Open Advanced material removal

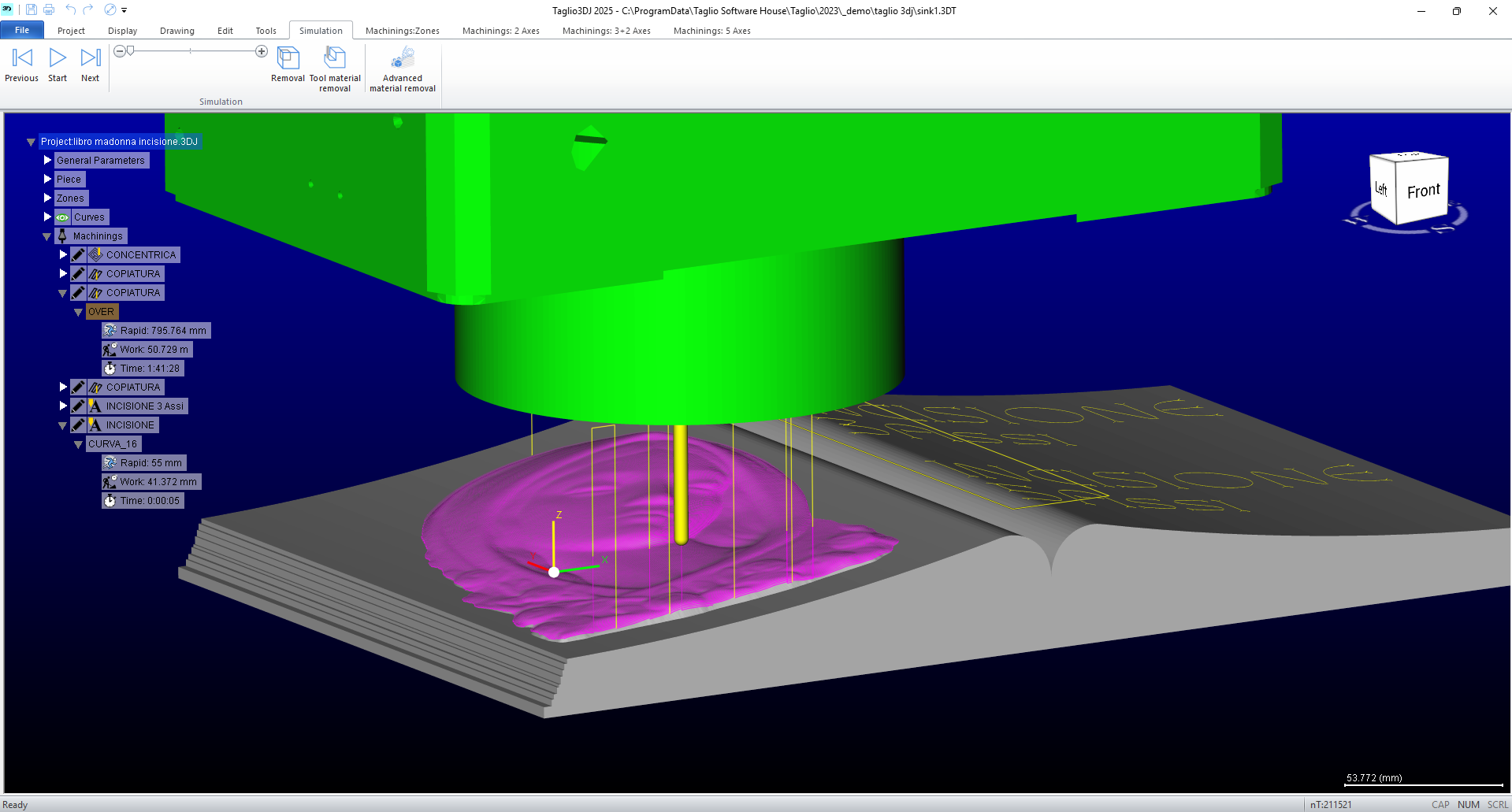[403, 59]
